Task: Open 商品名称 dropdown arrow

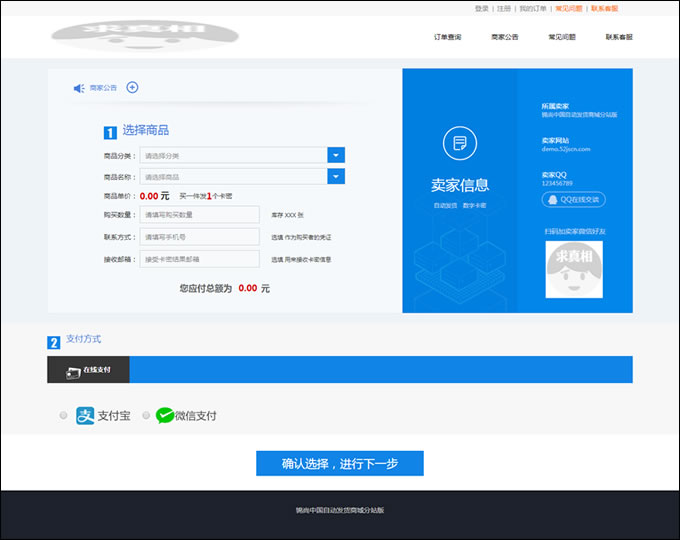Action: pos(336,176)
